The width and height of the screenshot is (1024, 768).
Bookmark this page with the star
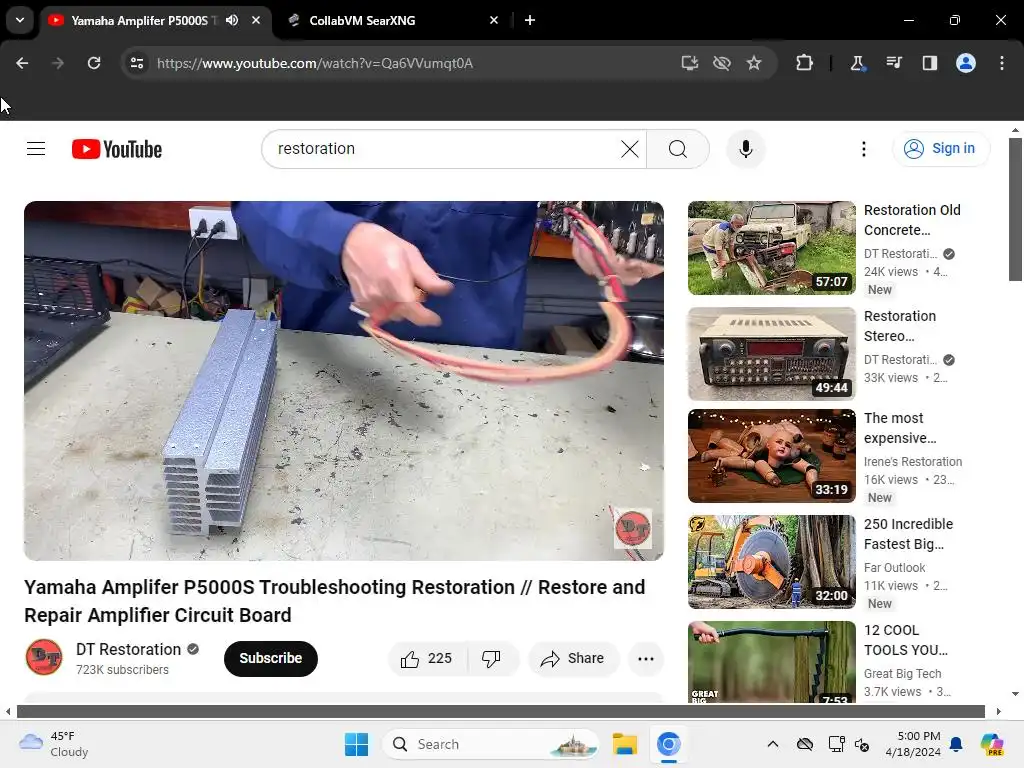pos(754,63)
